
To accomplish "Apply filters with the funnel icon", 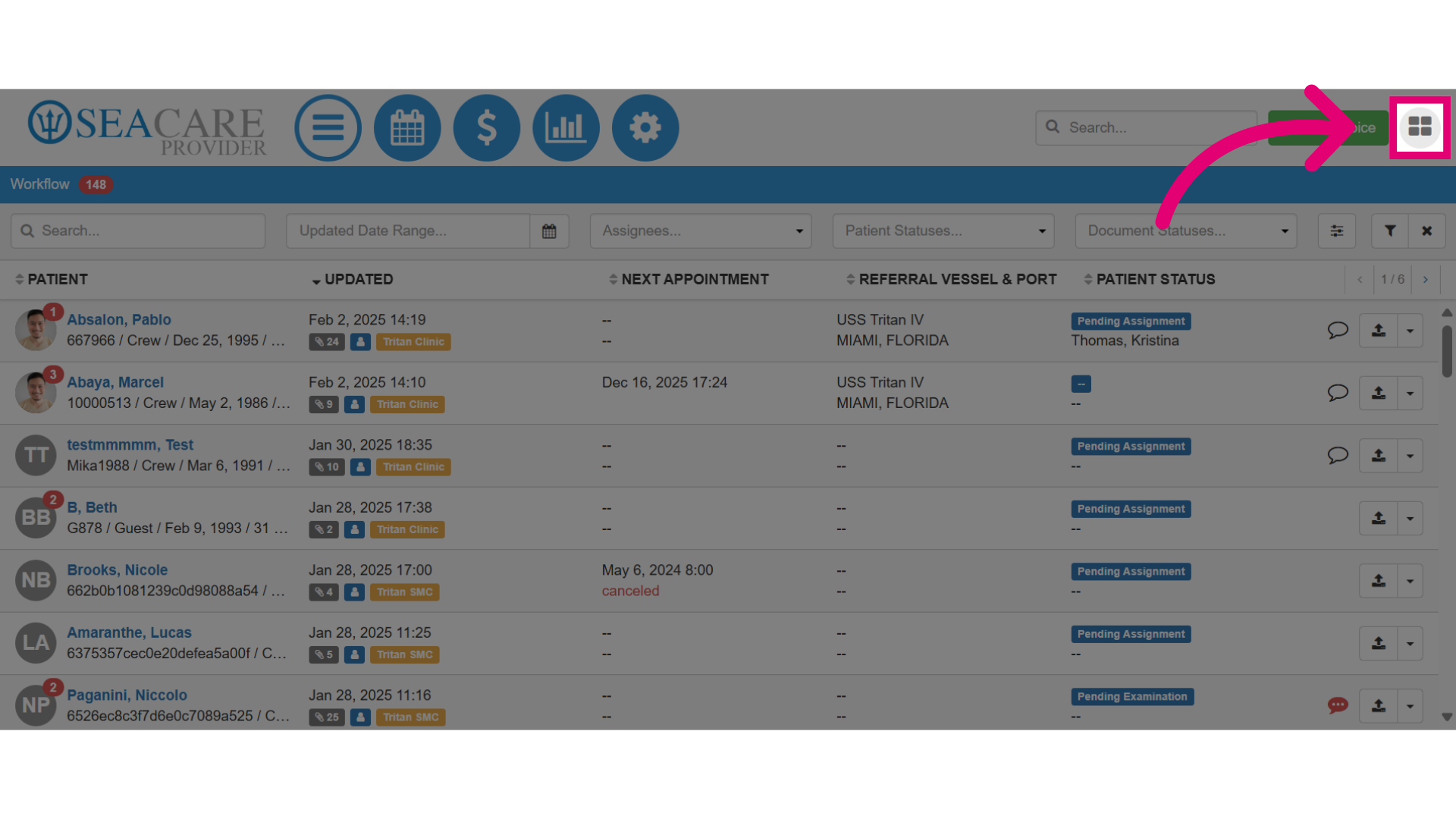I will tap(1390, 231).
